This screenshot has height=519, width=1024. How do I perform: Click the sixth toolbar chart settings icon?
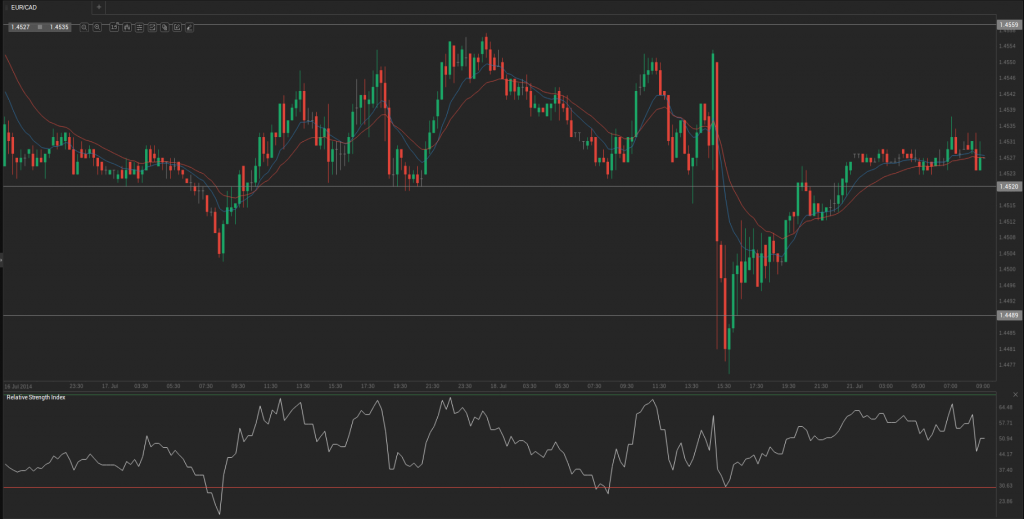tap(151, 27)
